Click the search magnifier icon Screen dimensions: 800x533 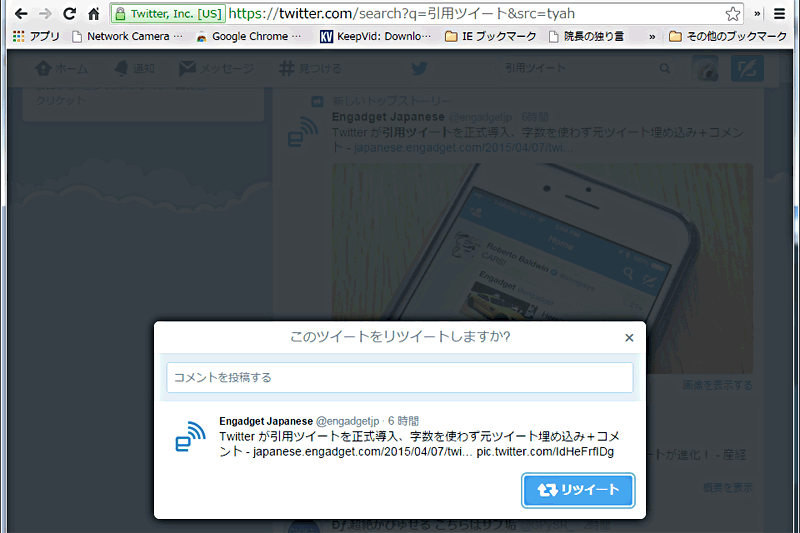pyautogui.click(x=664, y=68)
